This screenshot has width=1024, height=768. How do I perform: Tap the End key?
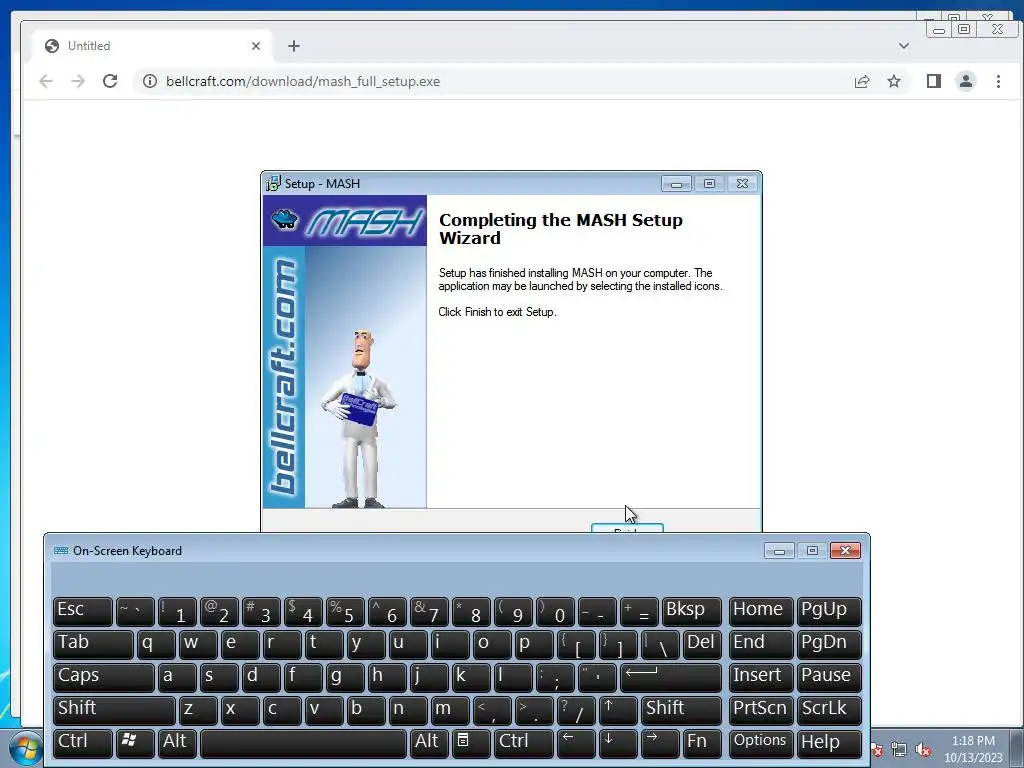point(760,644)
